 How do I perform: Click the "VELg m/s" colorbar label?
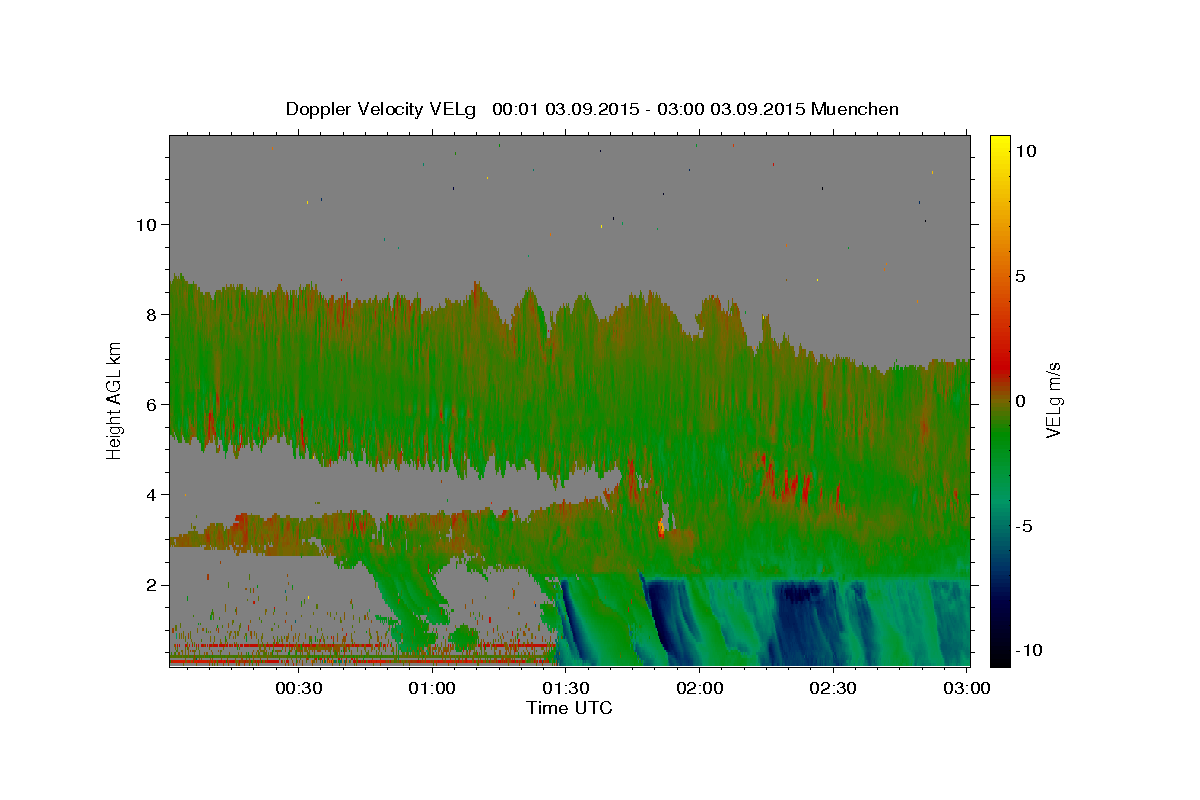pyautogui.click(x=1053, y=400)
